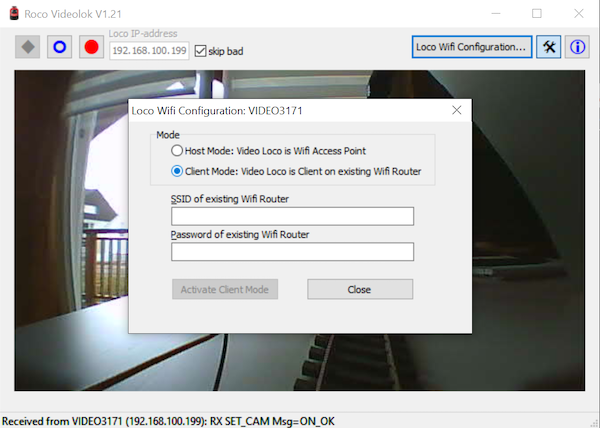Close the Roco Videolok main window
The height and width of the screenshot is (428, 600).
pyautogui.click(x=582, y=14)
